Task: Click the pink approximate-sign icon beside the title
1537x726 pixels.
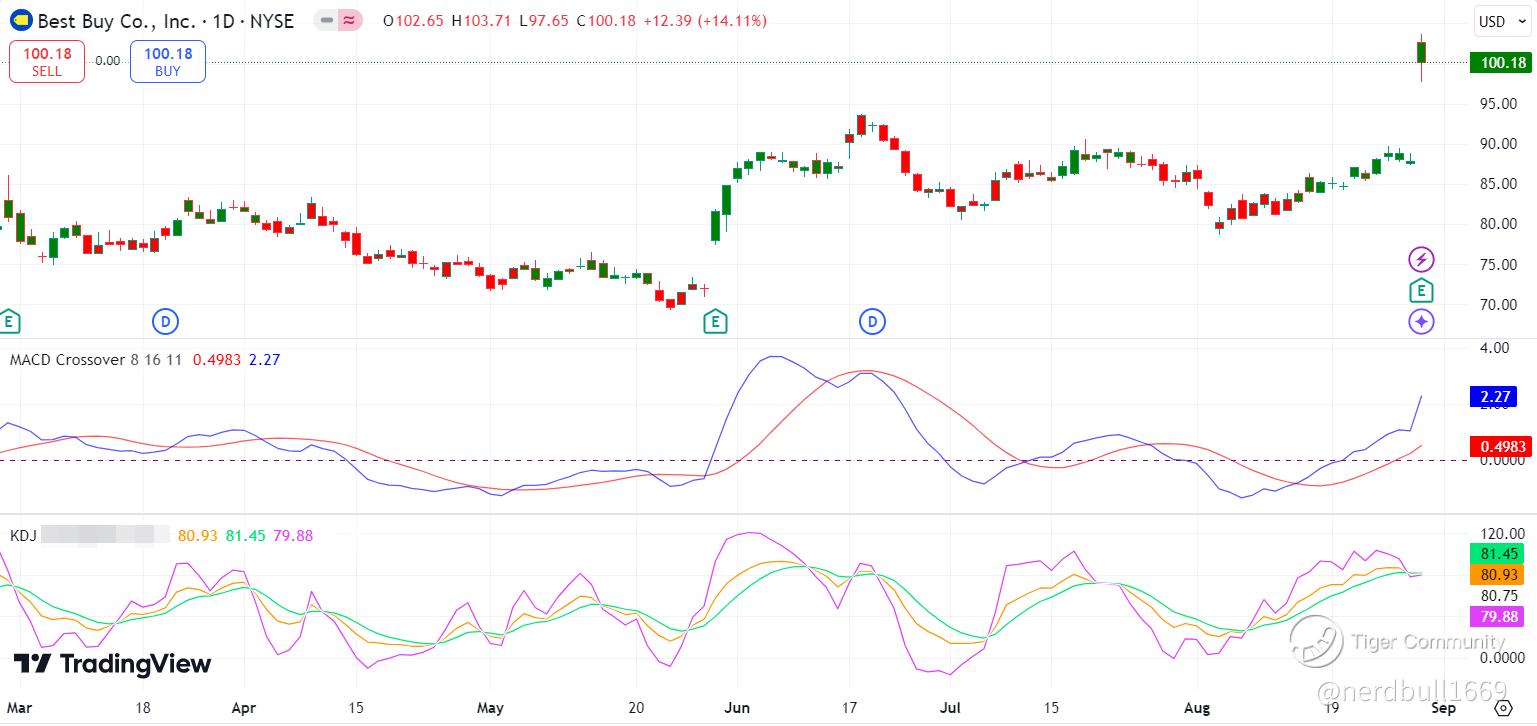Action: click(350, 20)
